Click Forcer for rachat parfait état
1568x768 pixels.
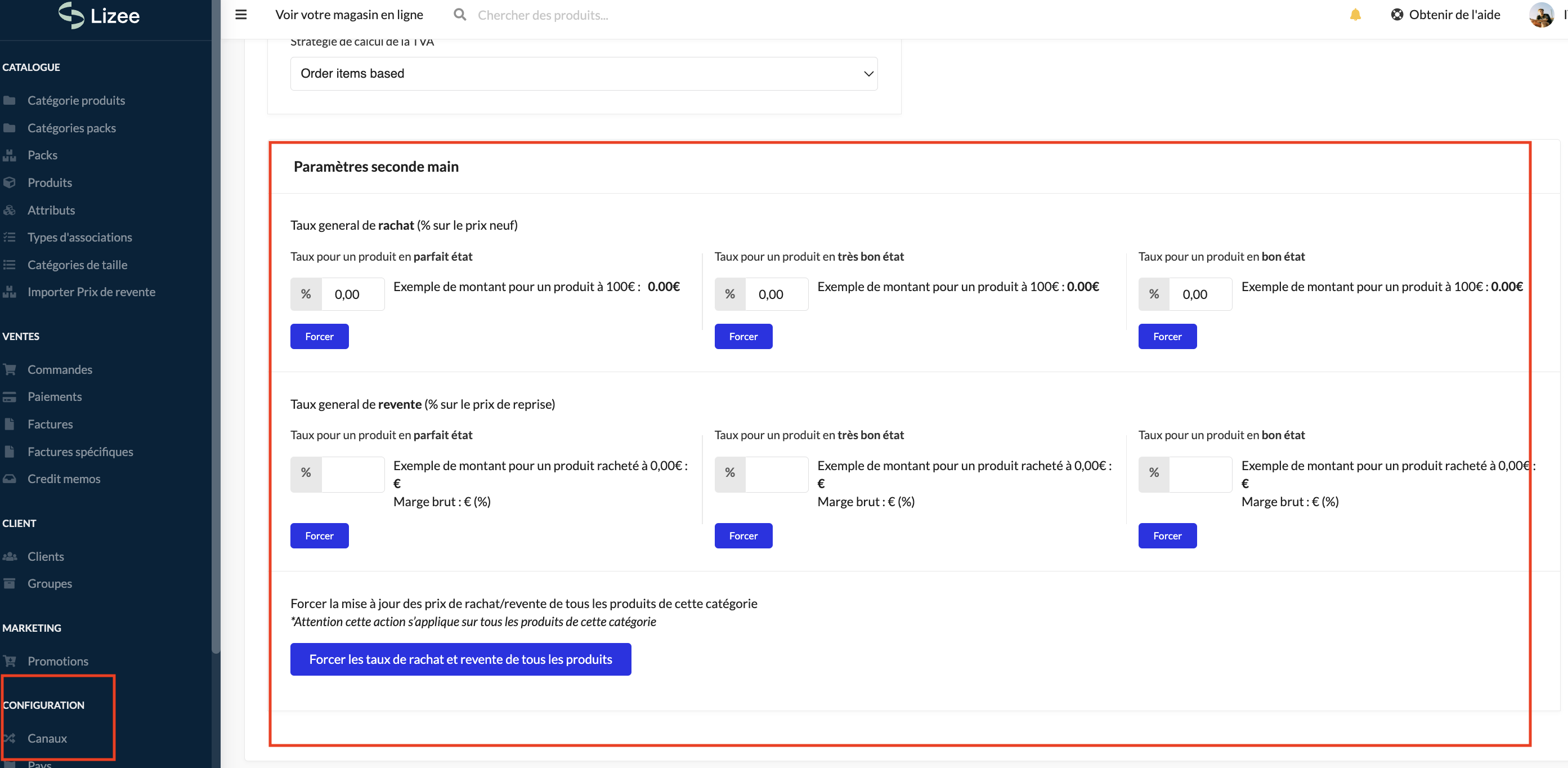click(x=319, y=337)
